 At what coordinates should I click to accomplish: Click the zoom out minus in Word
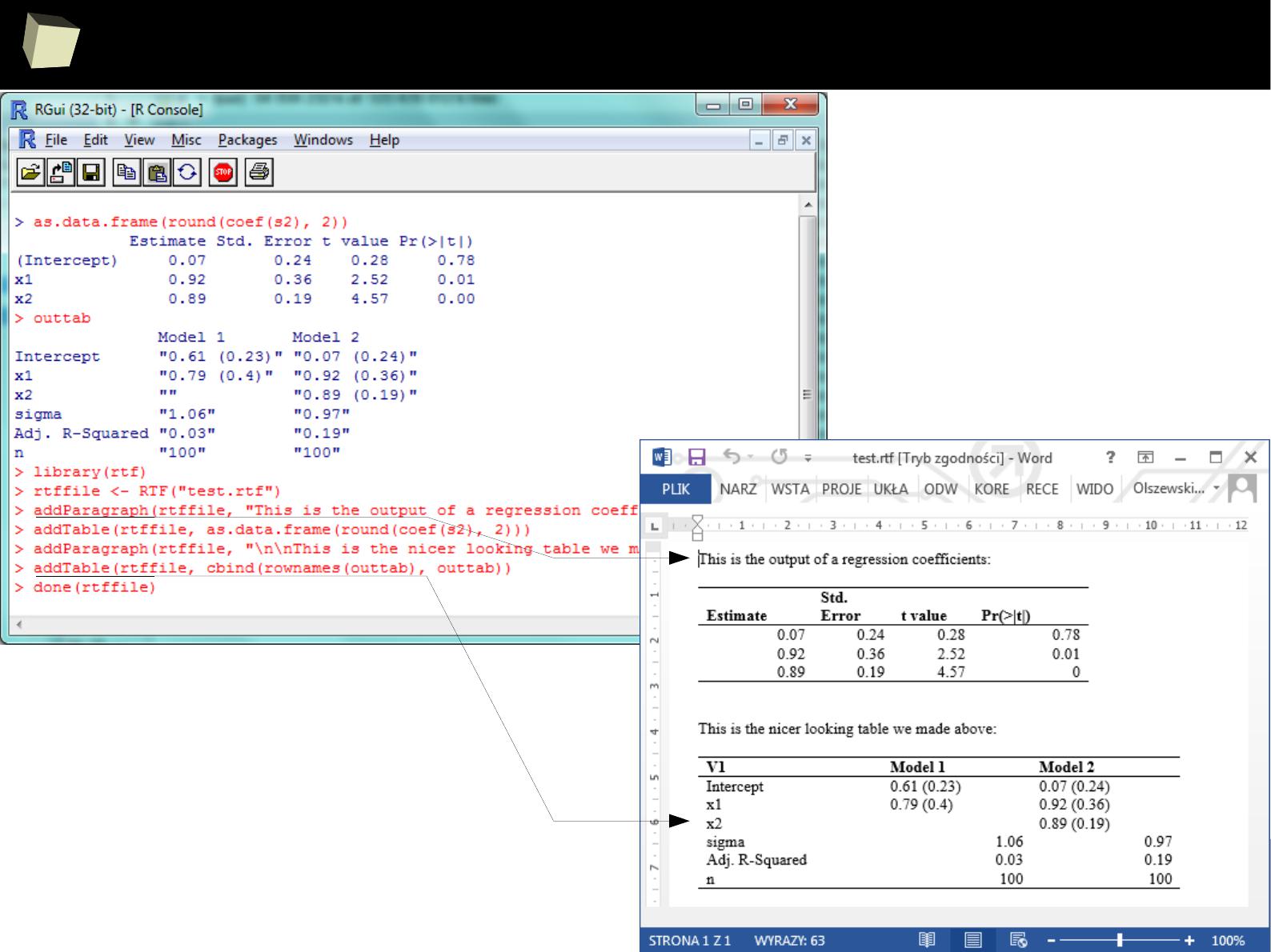pyautogui.click(x=1052, y=941)
